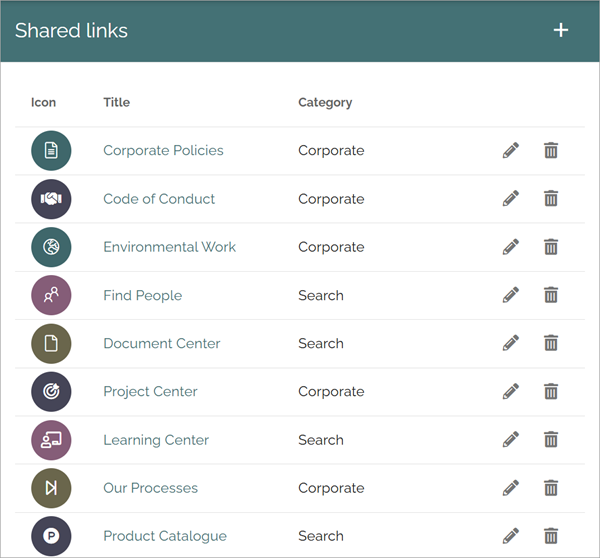This screenshot has height=558, width=600.
Task: Click the pencil icon for Find People
Action: tap(511, 295)
